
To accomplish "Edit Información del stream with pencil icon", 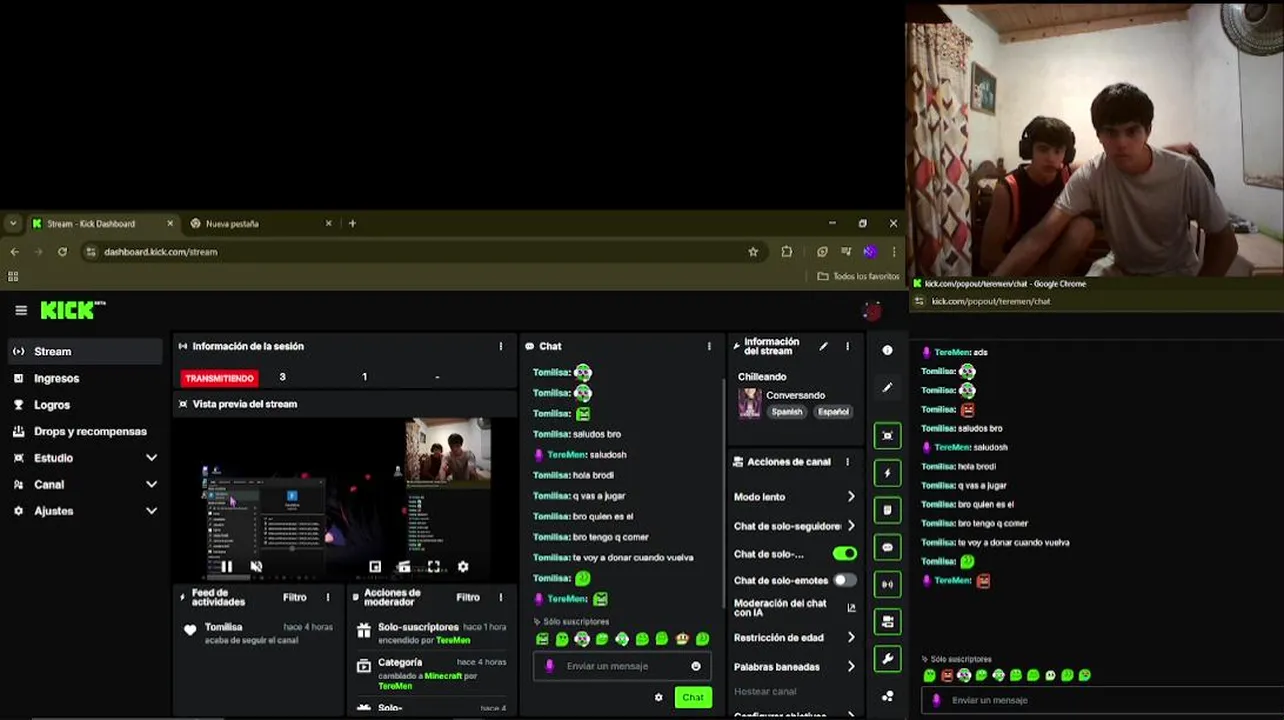I will (x=823, y=346).
